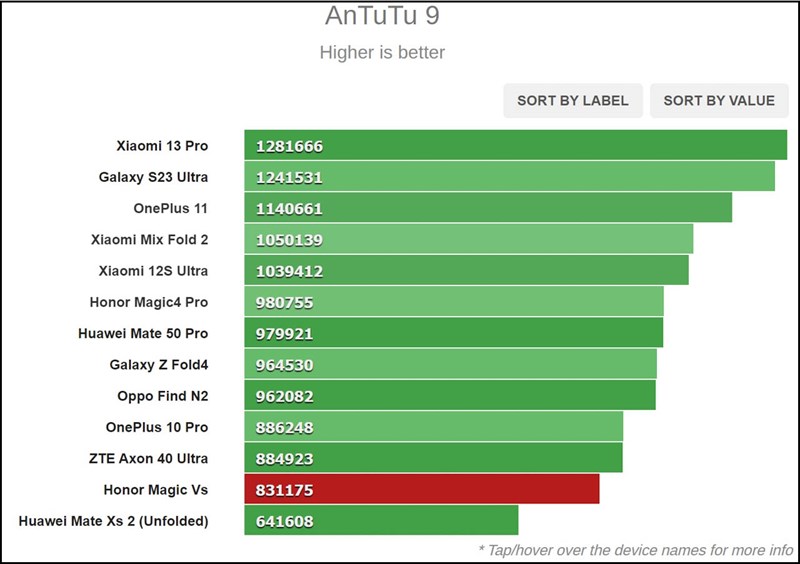Screen dimensions: 800x564
Task: Open the OnePlus 10 Pro label
Action: pos(157,427)
